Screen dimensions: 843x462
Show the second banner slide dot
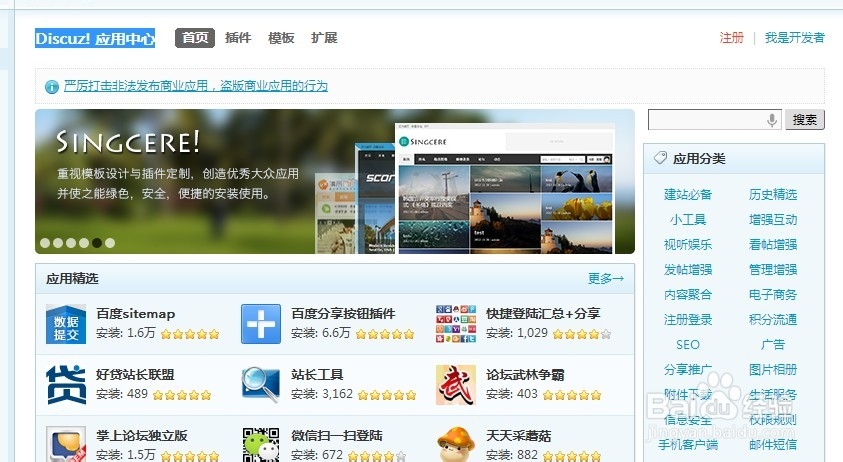coord(58,243)
